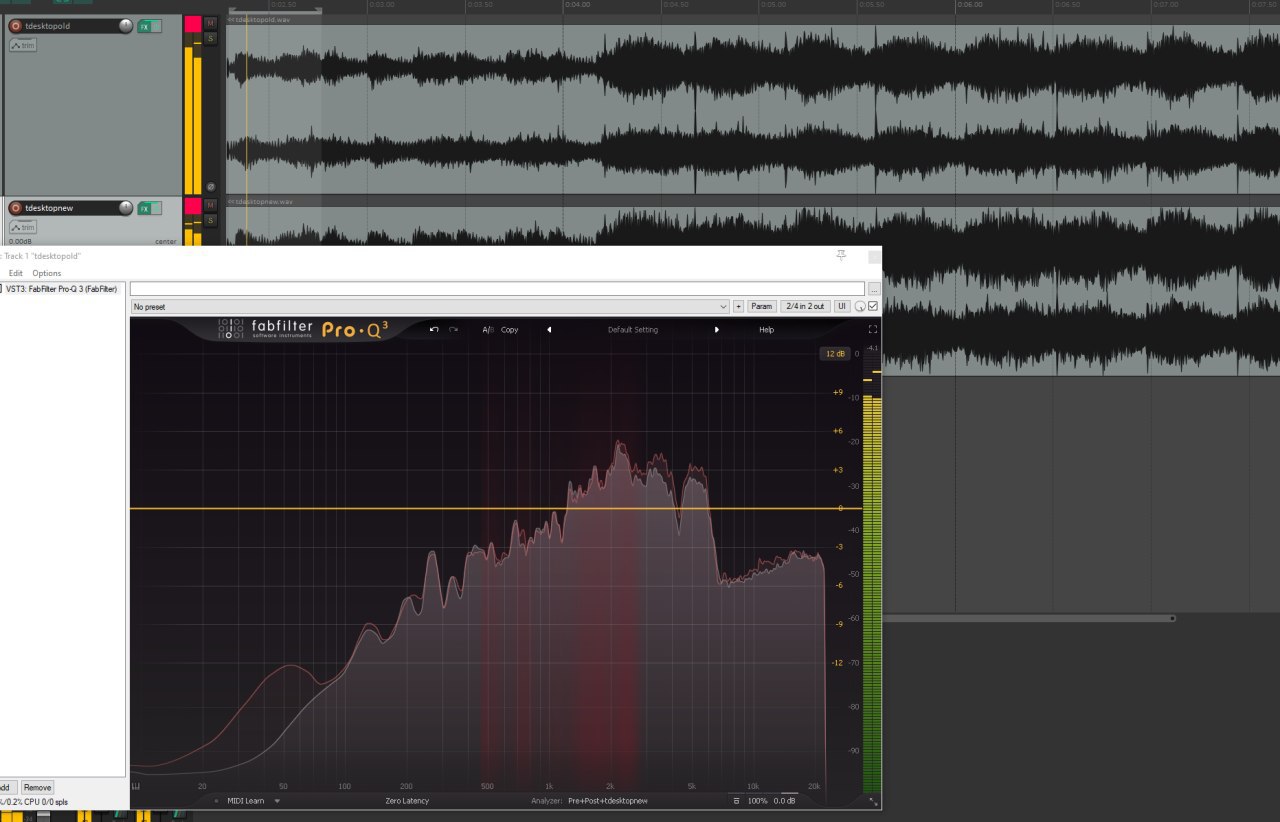Image resolution: width=1280 pixels, height=822 pixels.
Task: Click the arrange view horizontal scrollbar
Action: [1027, 618]
